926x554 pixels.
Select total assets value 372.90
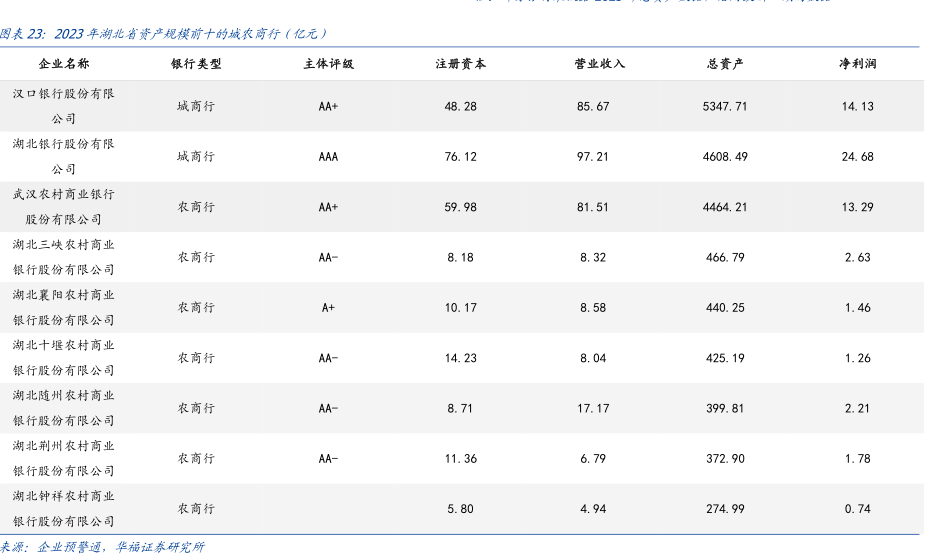point(725,459)
